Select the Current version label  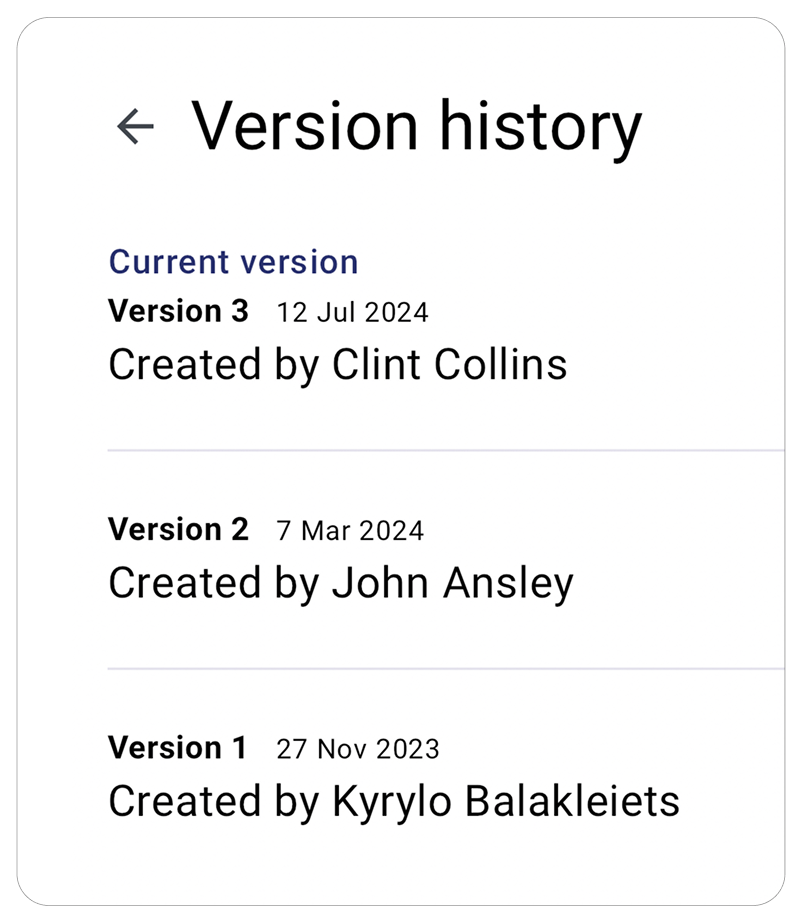231,261
